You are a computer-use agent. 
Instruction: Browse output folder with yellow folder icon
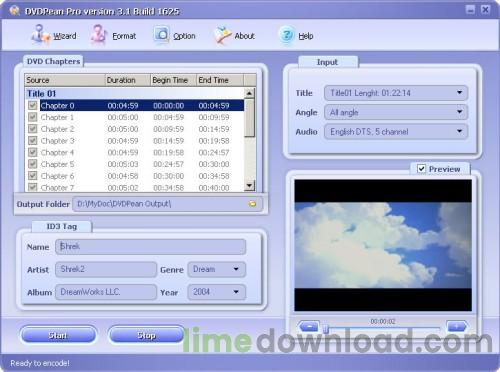point(252,204)
